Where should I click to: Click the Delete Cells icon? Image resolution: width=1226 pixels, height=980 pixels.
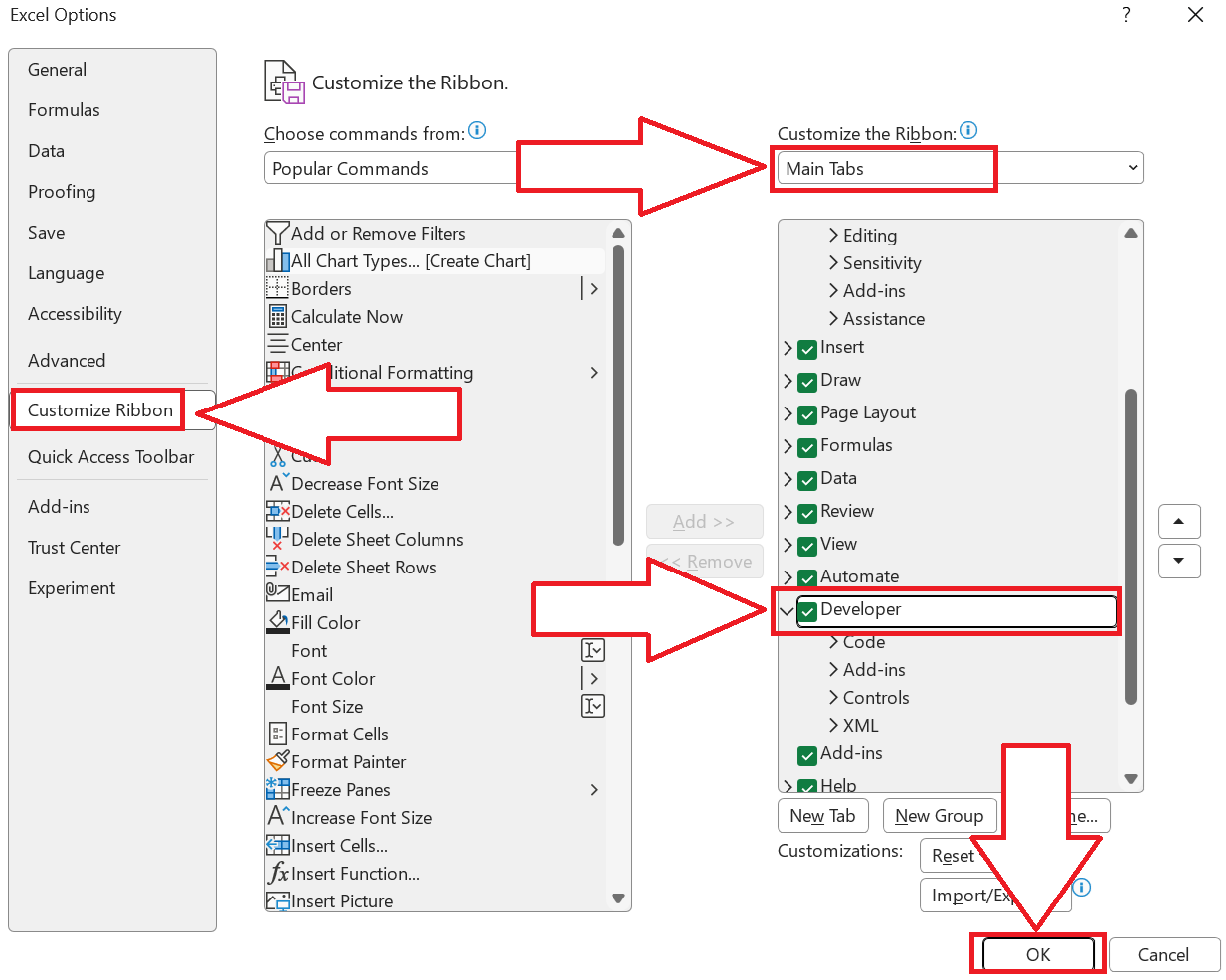(x=278, y=512)
